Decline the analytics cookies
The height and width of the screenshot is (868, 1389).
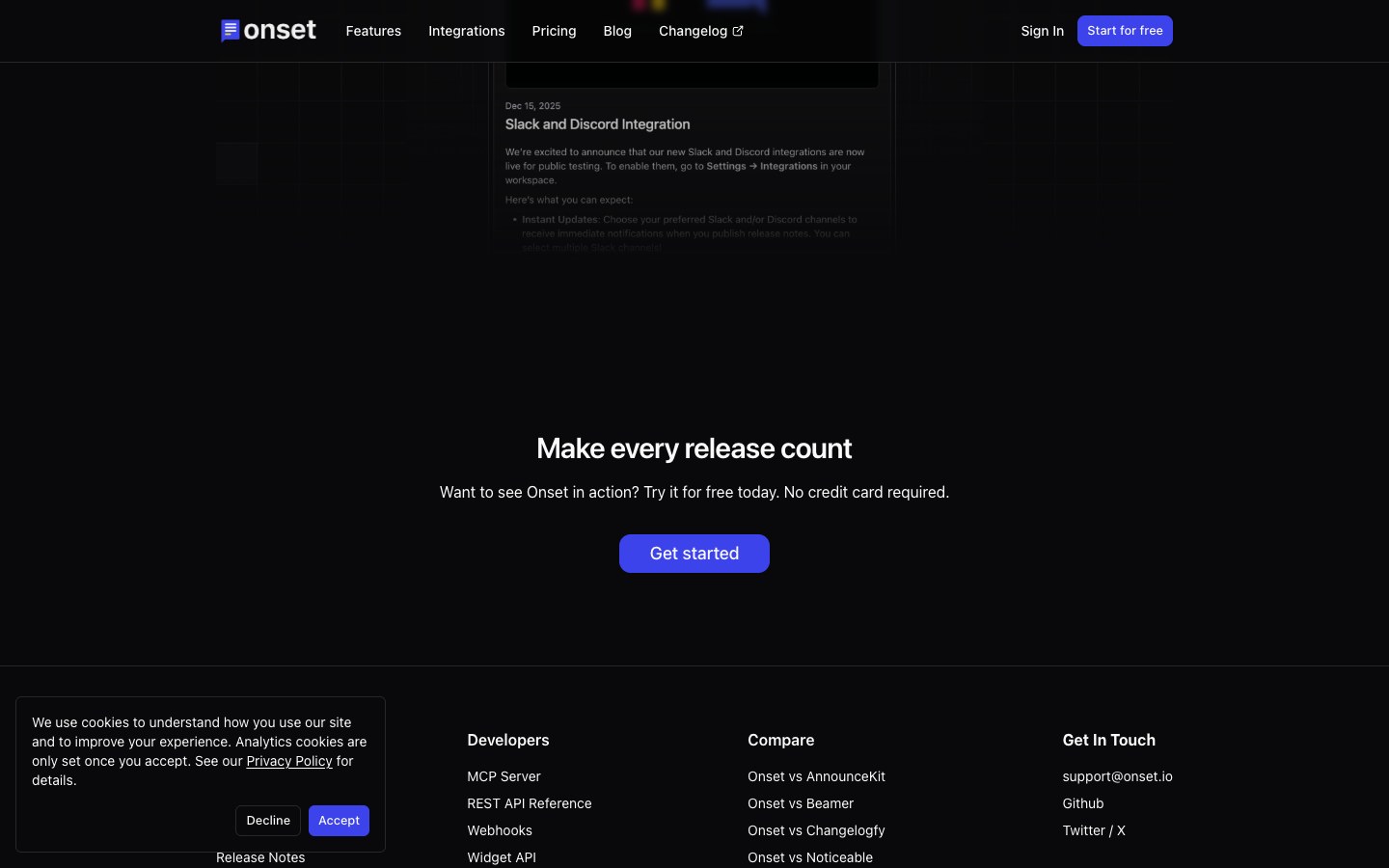(x=268, y=821)
